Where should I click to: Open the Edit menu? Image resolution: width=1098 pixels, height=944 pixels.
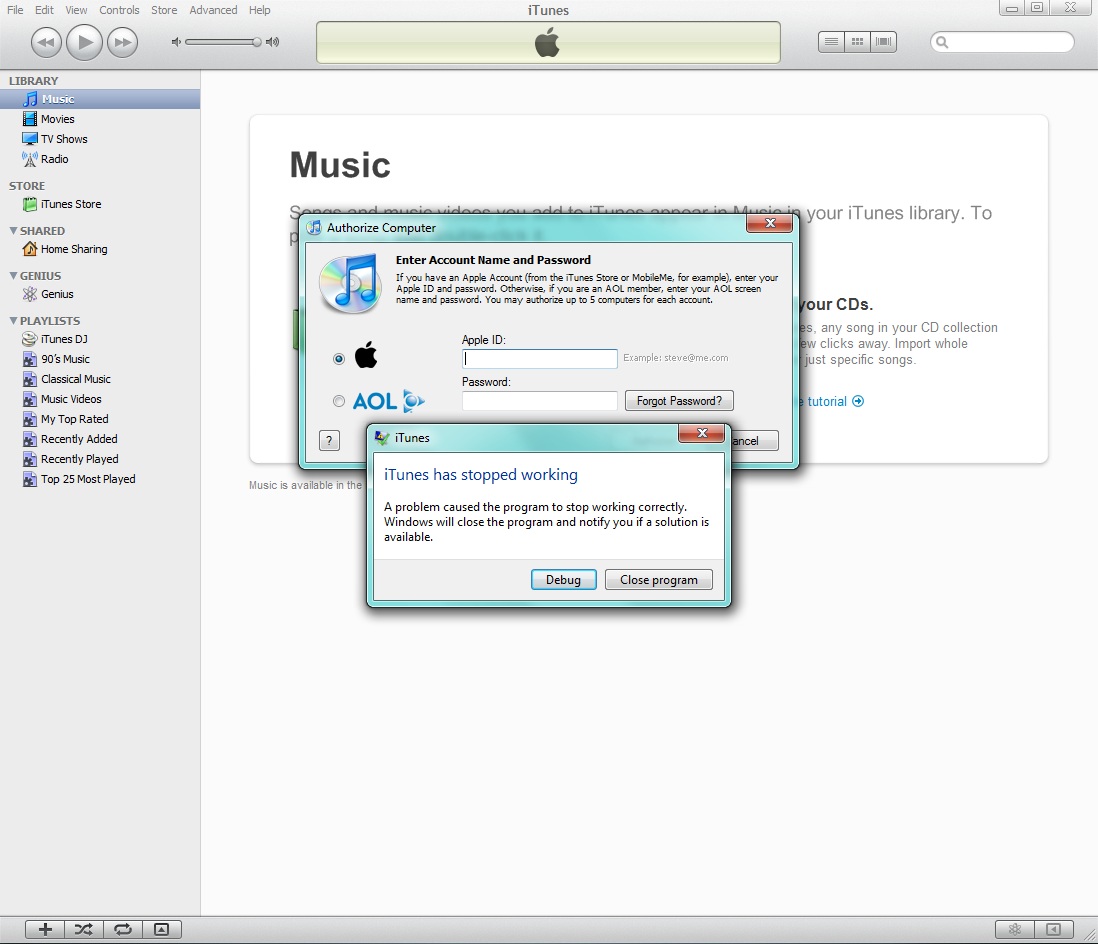(44, 10)
